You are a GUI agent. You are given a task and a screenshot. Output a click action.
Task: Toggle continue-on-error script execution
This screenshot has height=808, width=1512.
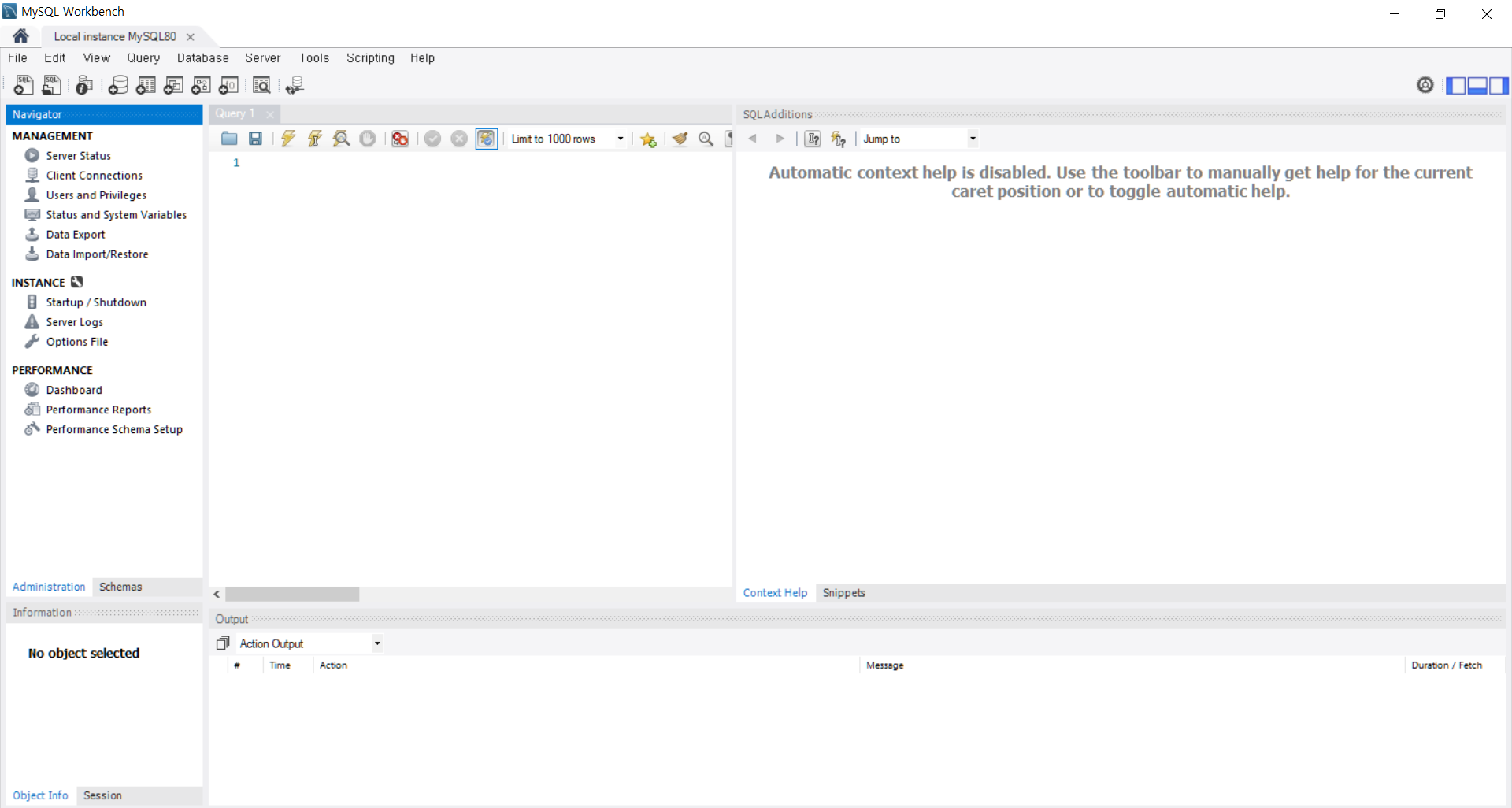point(400,139)
